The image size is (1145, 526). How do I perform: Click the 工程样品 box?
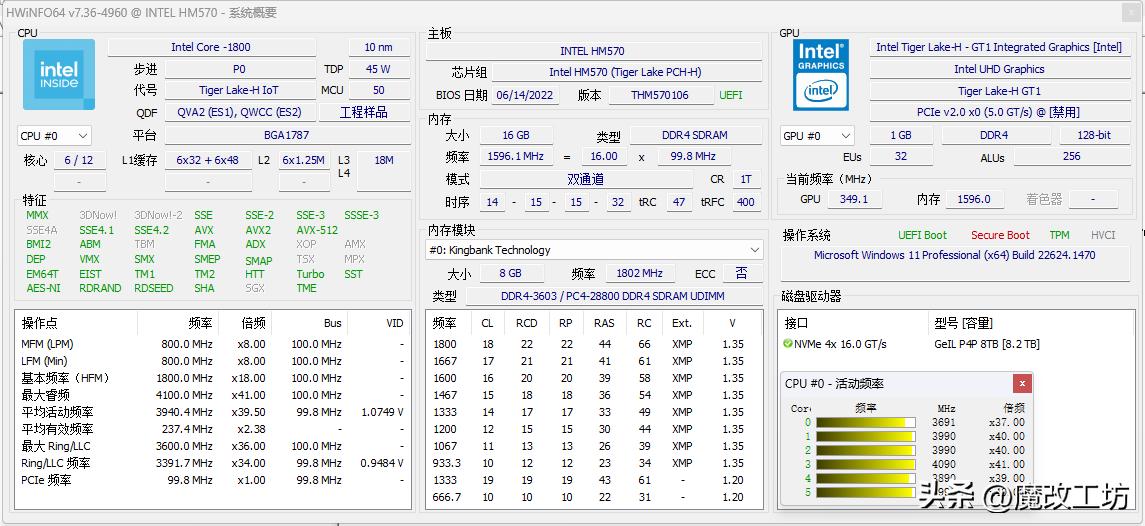(364, 113)
